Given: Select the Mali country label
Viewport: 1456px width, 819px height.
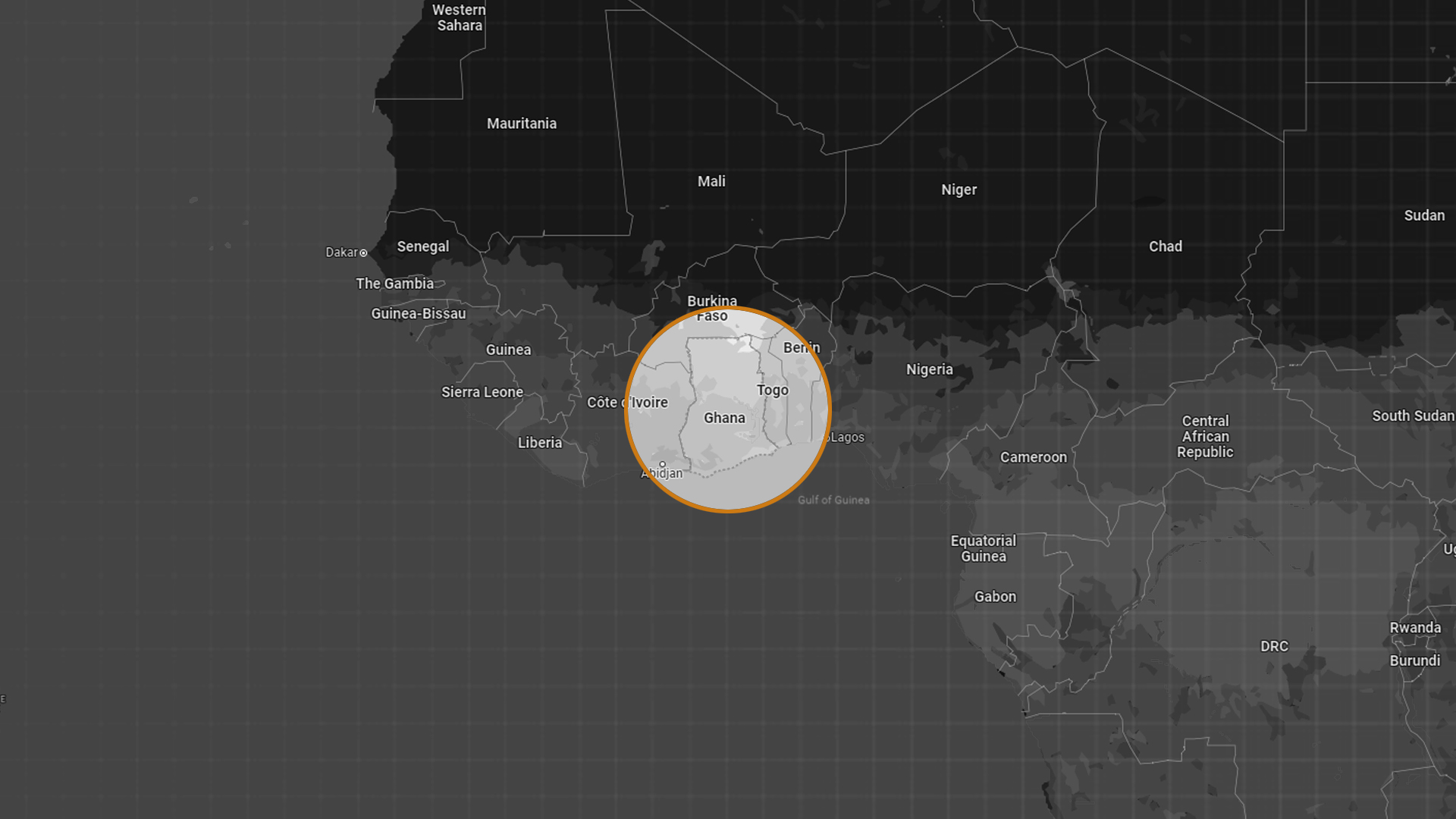Looking at the screenshot, I should (x=711, y=181).
